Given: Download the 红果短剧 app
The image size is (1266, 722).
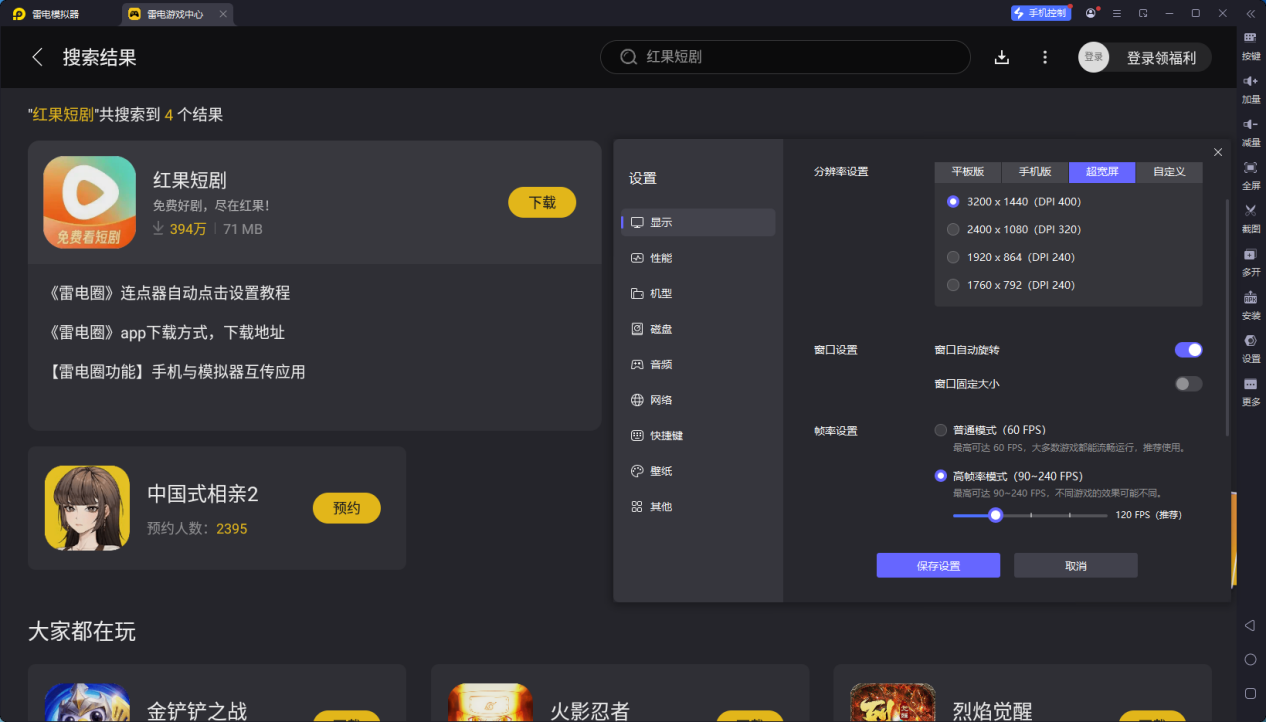Looking at the screenshot, I should pyautogui.click(x=541, y=201).
